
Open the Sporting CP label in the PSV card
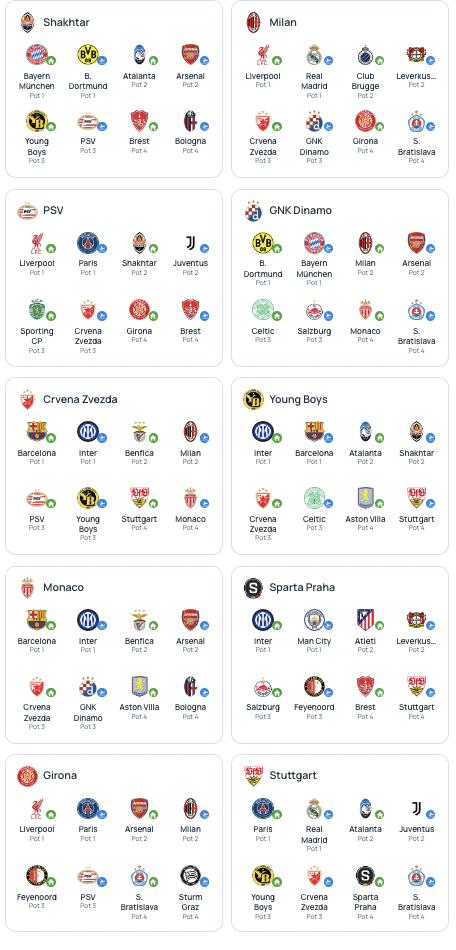37,336
